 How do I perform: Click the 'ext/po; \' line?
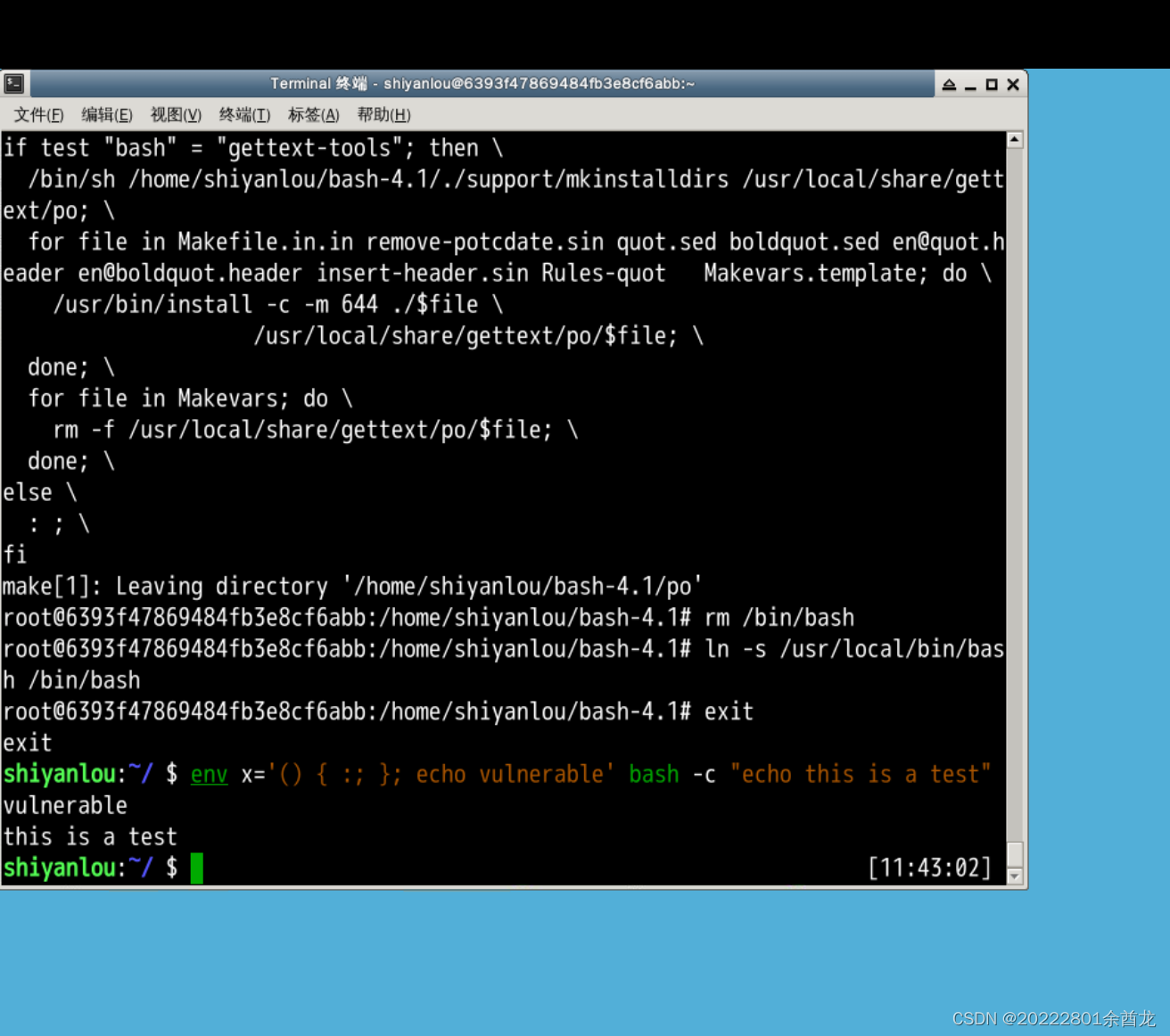click(x=59, y=210)
